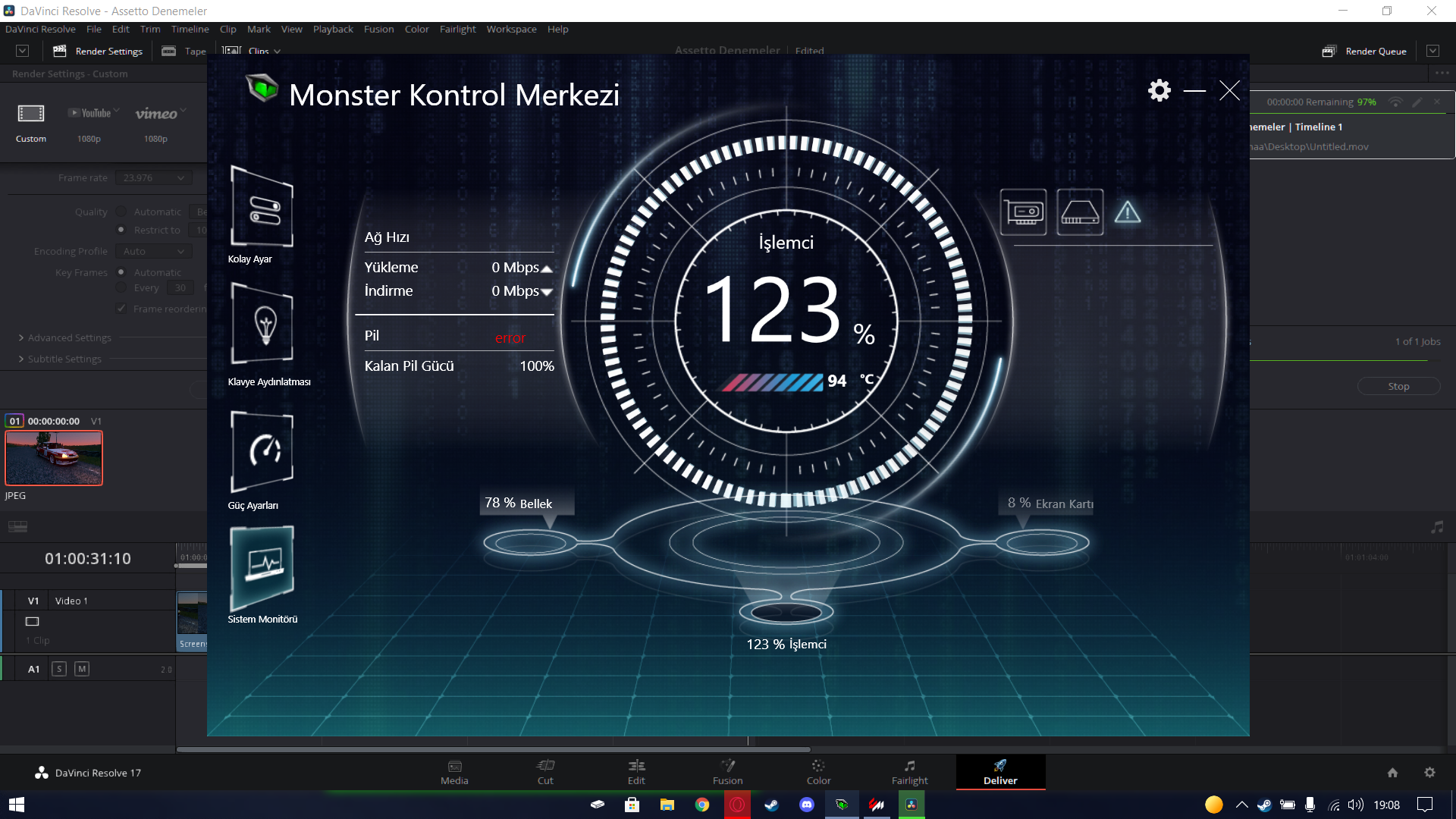Viewport: 1456px width, 819px height.
Task: Open the Frame rate 23.976 dropdown
Action: 154,177
